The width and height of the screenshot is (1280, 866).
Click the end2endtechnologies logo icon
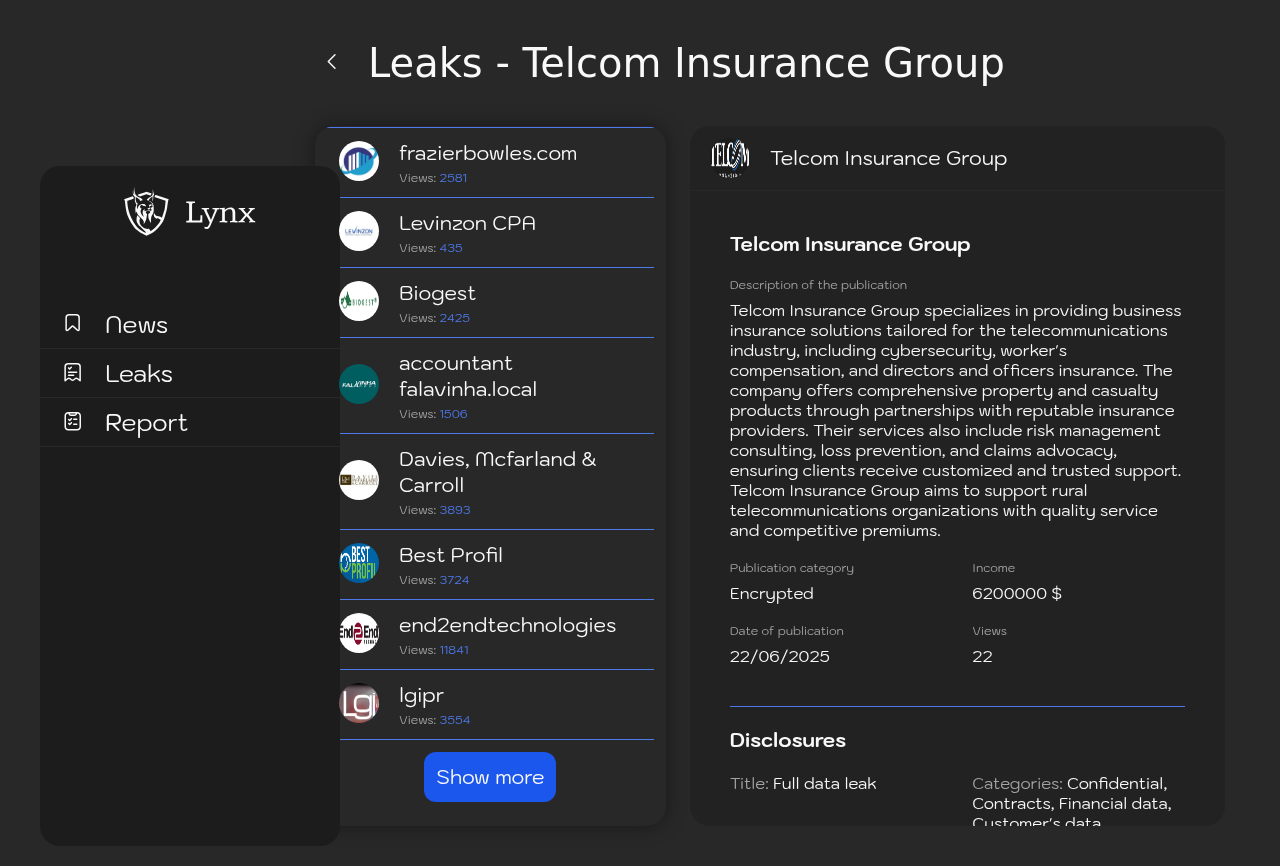click(359, 633)
